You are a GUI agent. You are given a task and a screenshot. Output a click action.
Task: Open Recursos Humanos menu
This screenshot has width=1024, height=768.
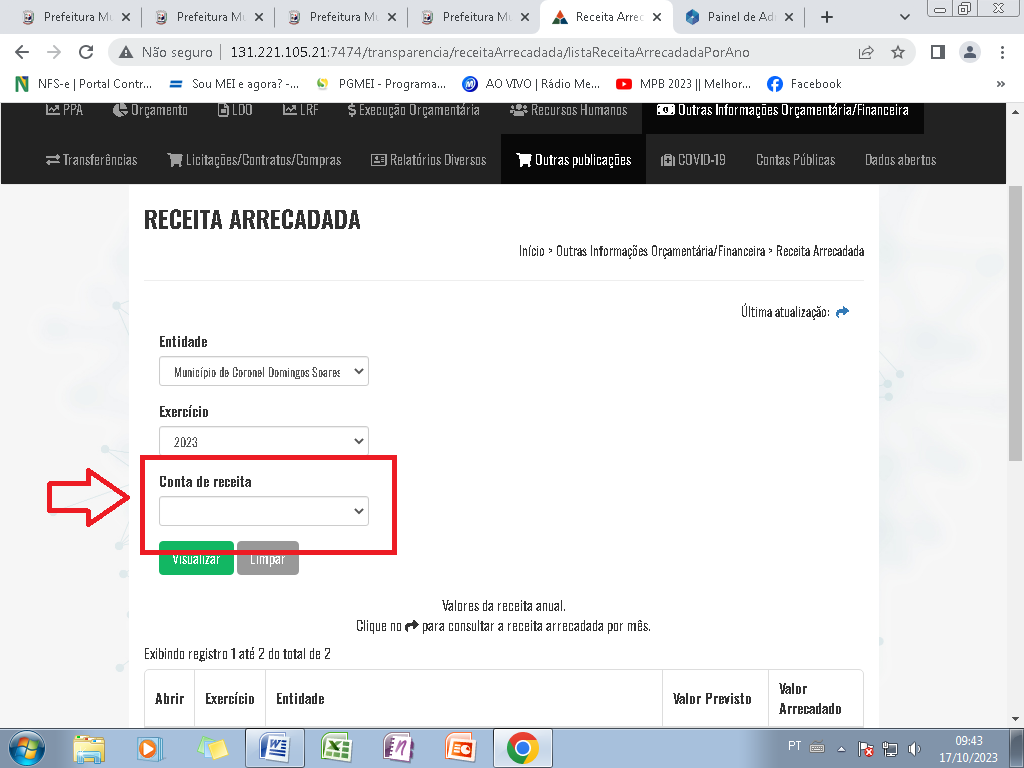(569, 110)
